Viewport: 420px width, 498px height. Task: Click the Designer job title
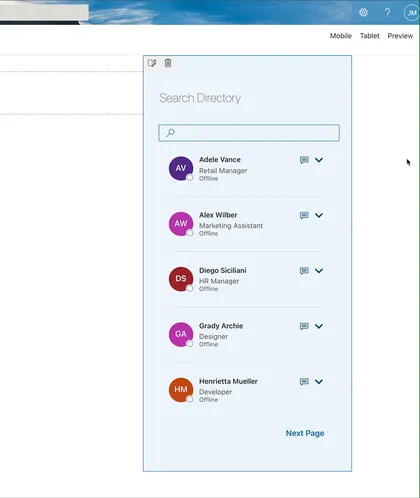pyautogui.click(x=213, y=336)
